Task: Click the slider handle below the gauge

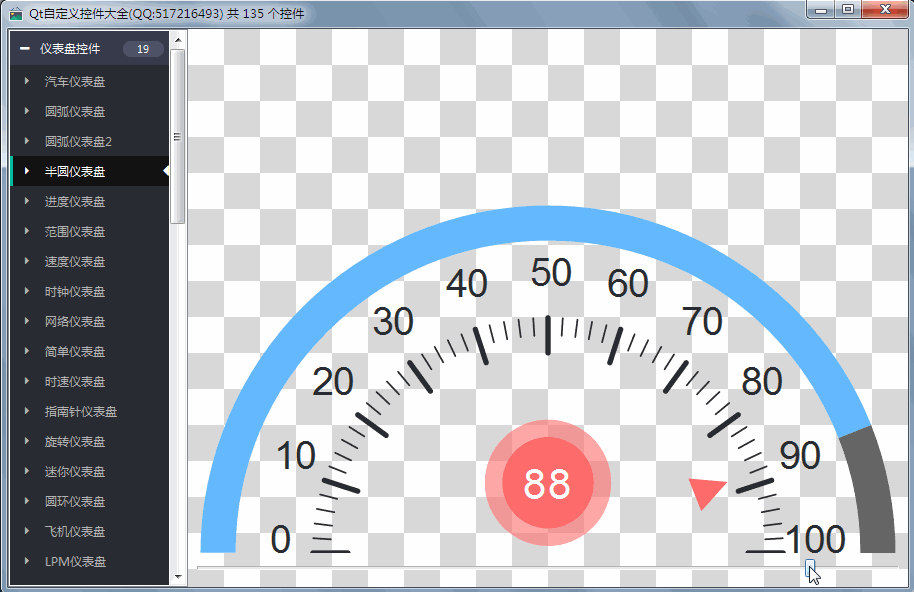Action: tap(810, 568)
